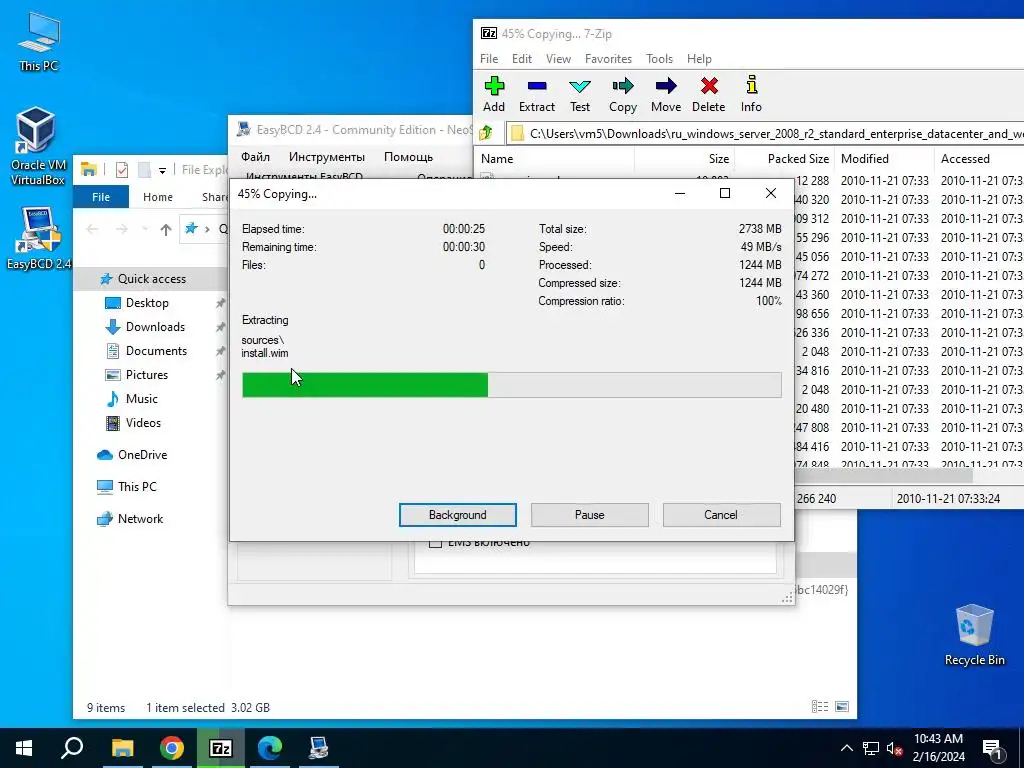Image resolution: width=1024 pixels, height=768 pixels.
Task: Open This PC desktop icon
Action: click(38, 40)
